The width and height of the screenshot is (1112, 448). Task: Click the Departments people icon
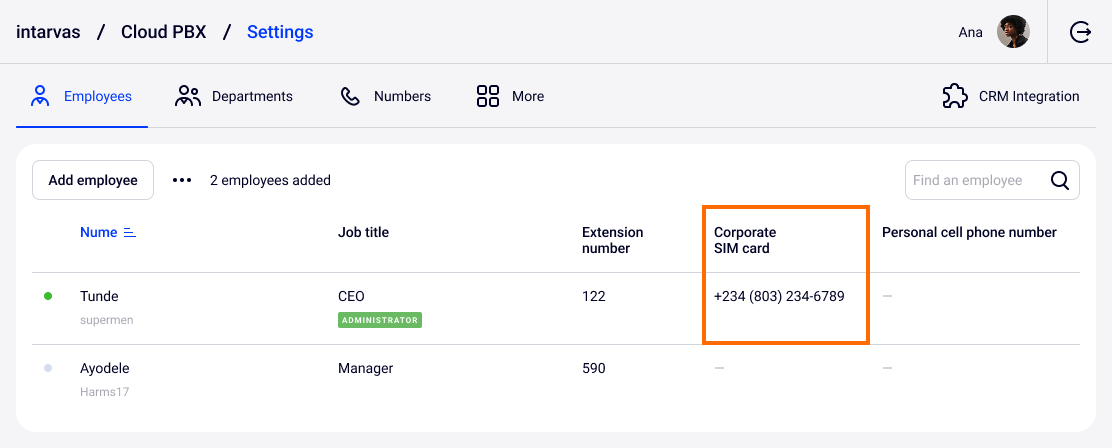tap(188, 96)
